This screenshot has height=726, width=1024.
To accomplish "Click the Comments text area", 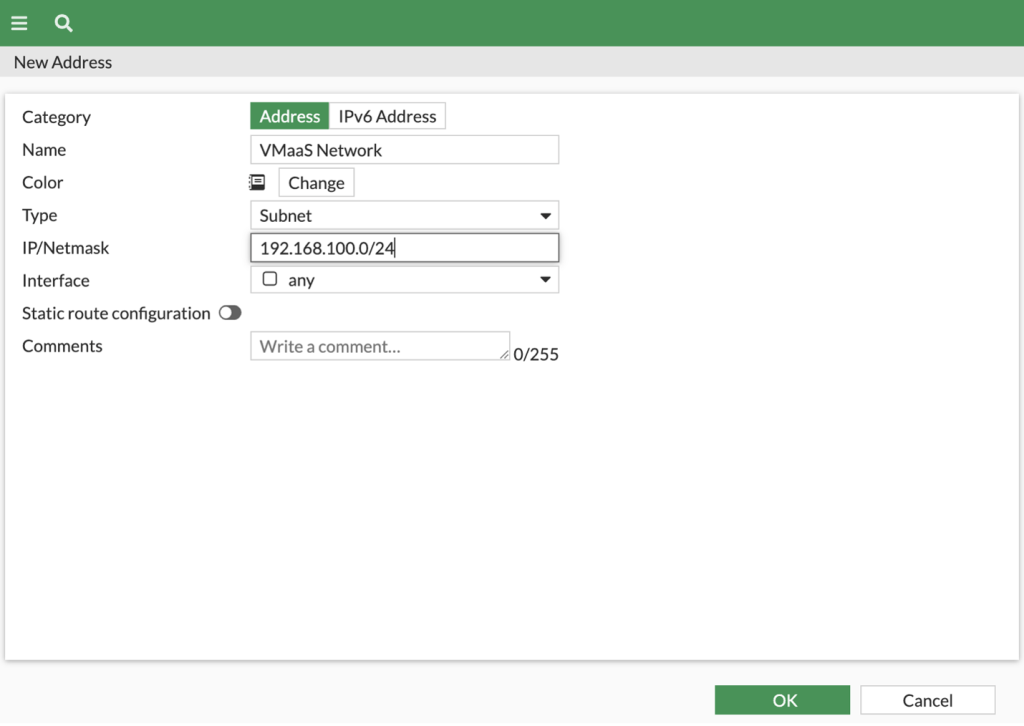I will point(379,346).
